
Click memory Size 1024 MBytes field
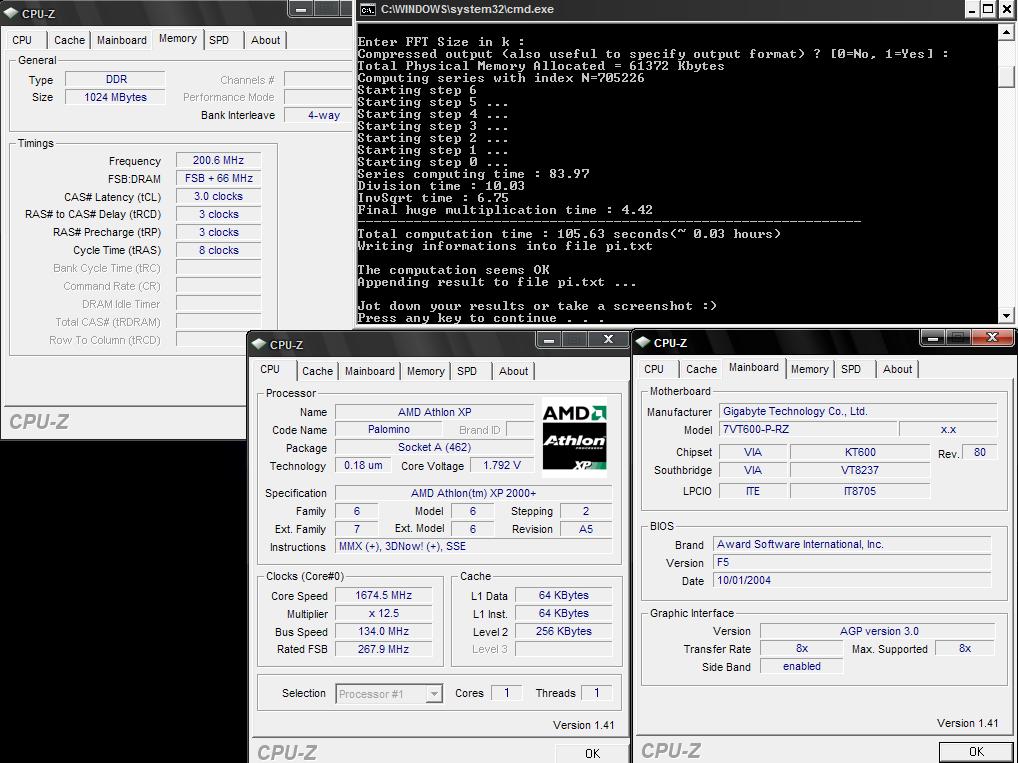(x=116, y=97)
